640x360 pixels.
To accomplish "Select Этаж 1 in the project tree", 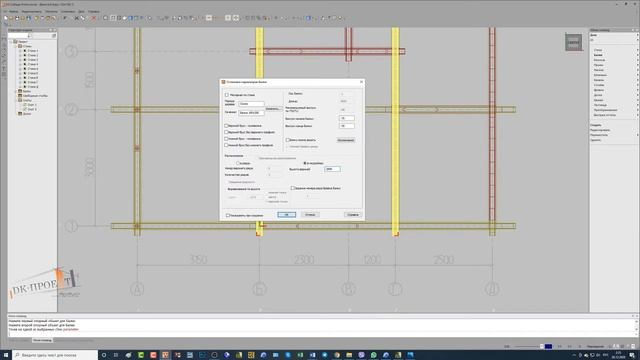I will pos(32,104).
